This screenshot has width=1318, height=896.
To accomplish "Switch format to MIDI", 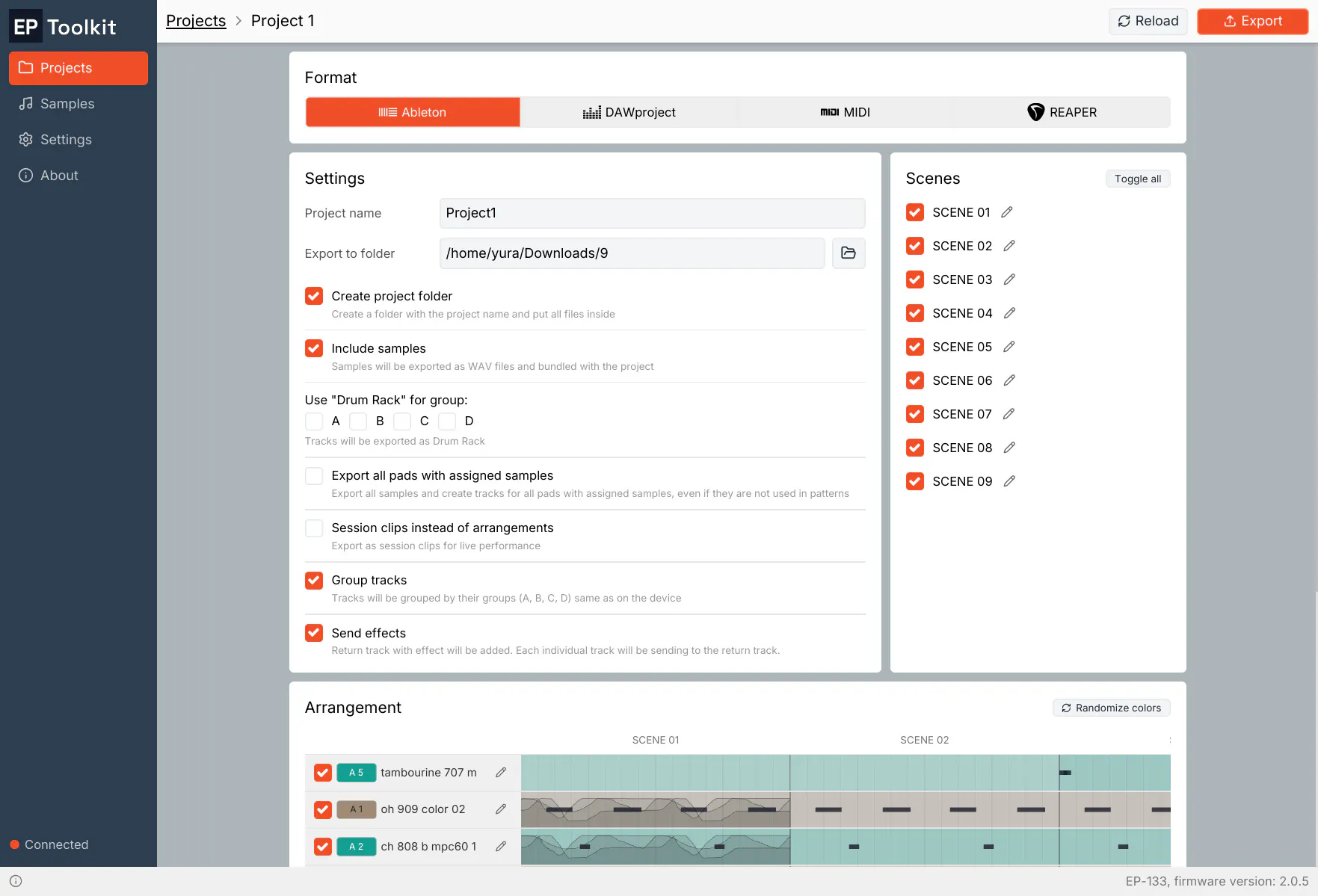I will [x=846, y=112].
